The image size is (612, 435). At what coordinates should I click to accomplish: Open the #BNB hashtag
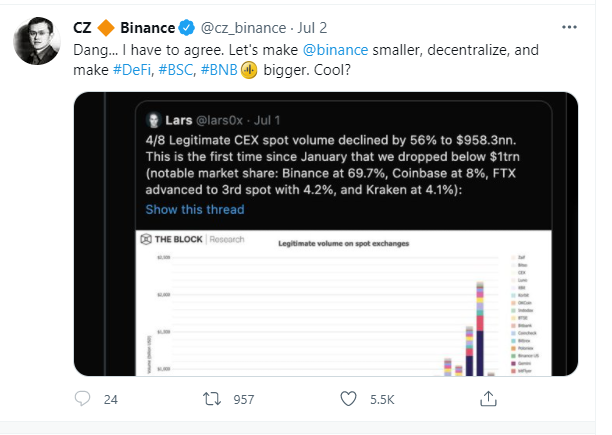tap(219, 70)
